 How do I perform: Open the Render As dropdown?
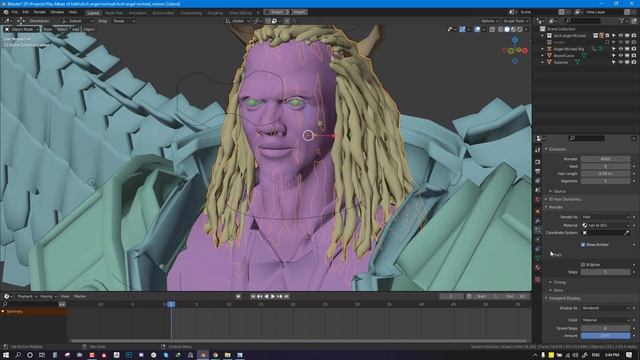click(x=606, y=217)
